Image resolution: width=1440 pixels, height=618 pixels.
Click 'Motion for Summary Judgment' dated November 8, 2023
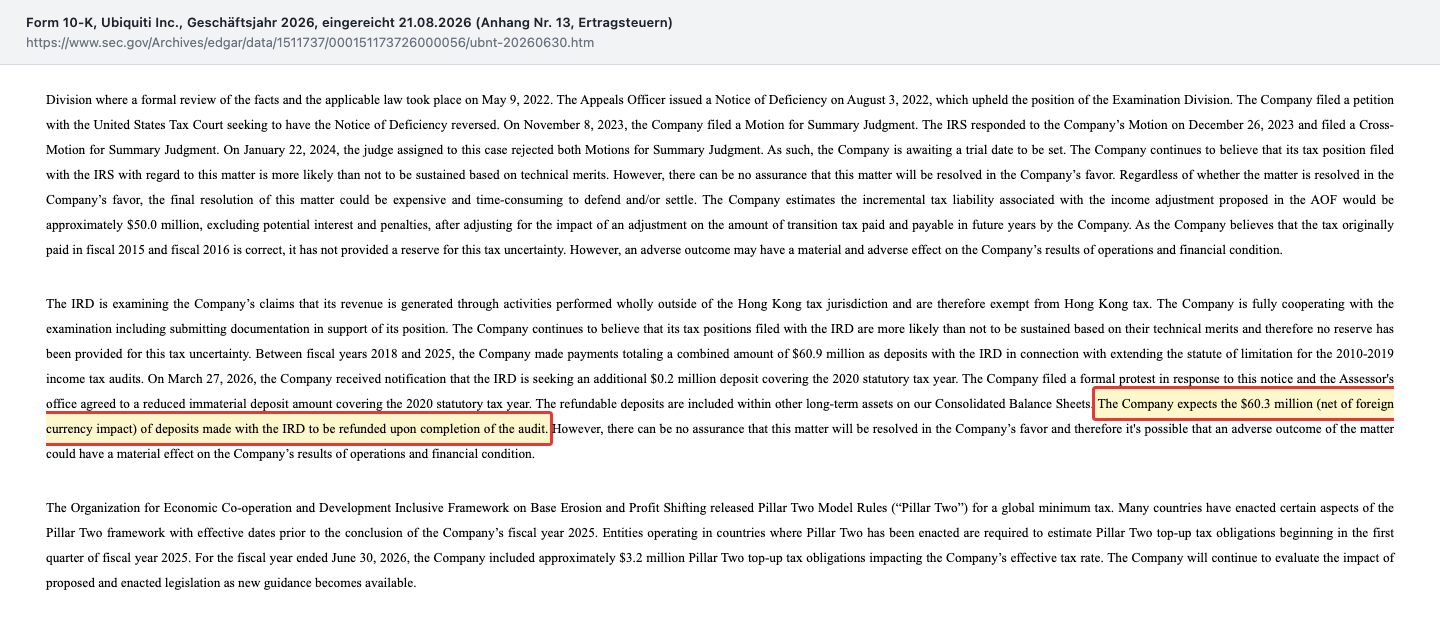coord(830,125)
